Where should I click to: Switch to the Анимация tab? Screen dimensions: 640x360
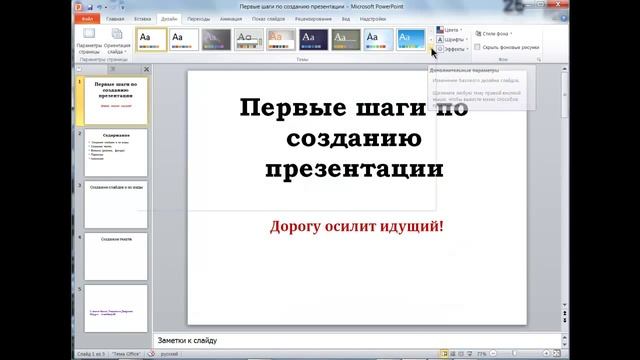click(x=231, y=19)
